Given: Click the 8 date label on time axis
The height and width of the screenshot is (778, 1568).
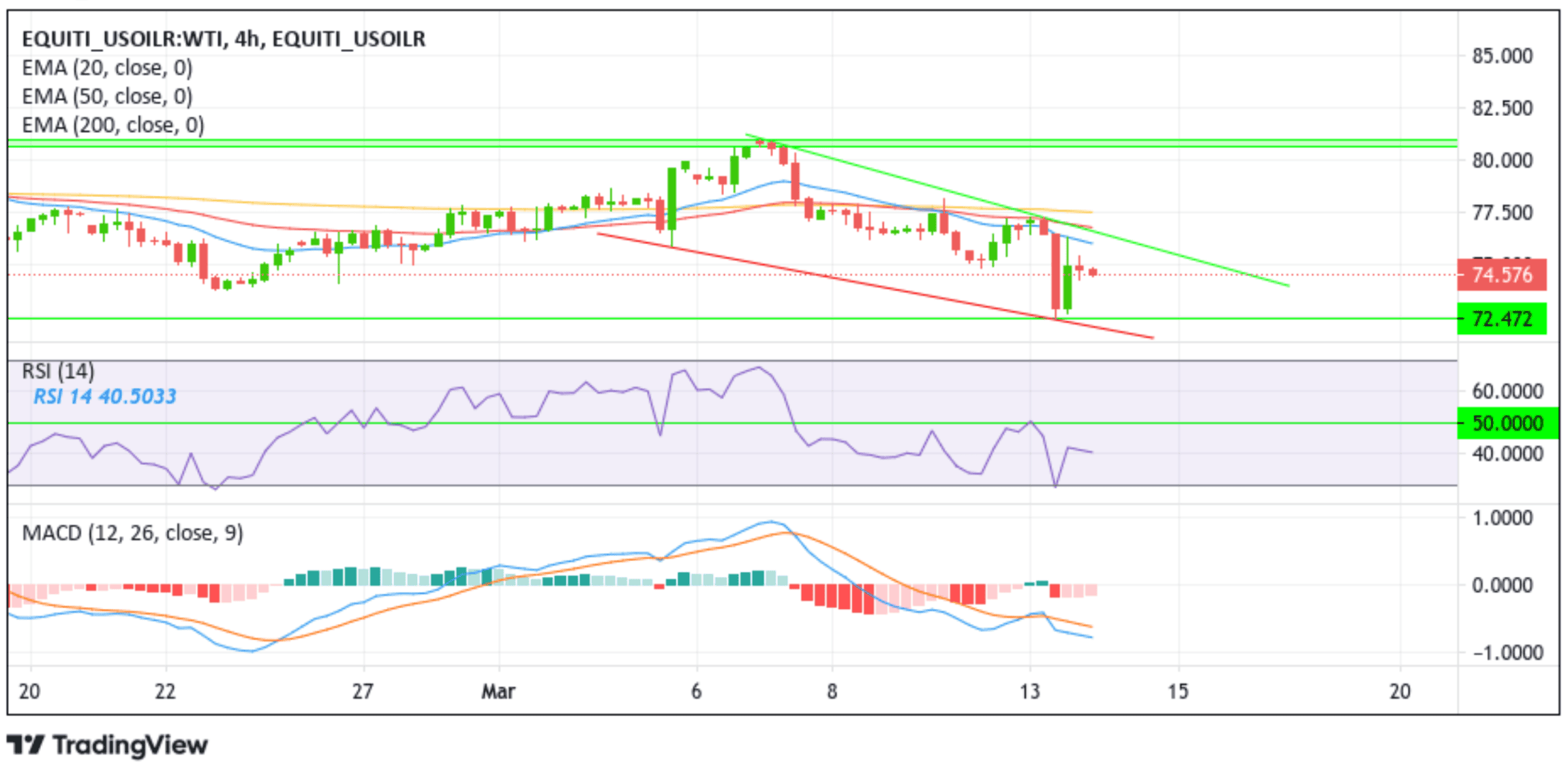Looking at the screenshot, I should (832, 691).
